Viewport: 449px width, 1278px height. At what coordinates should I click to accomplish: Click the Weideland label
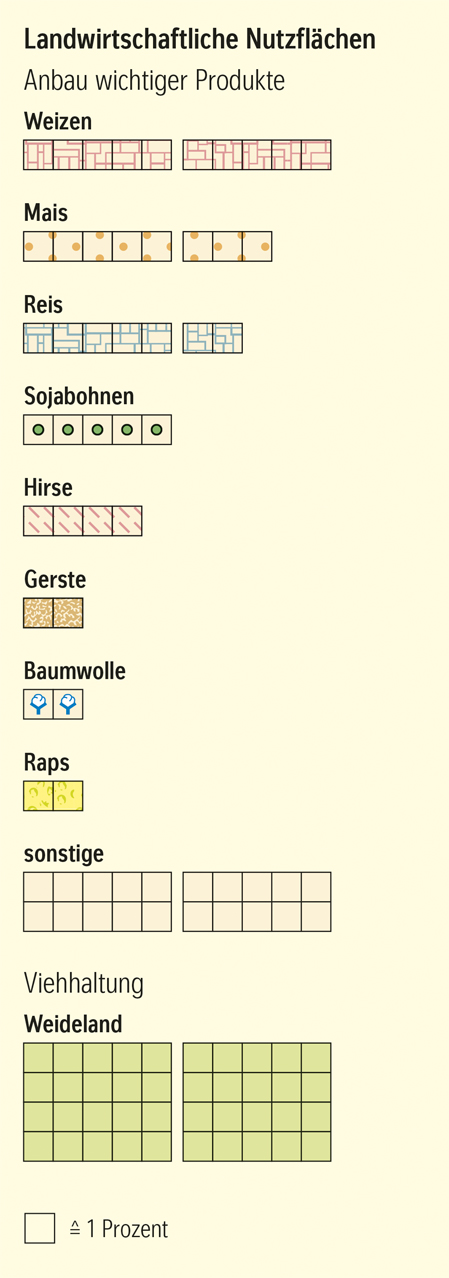pos(73,1024)
